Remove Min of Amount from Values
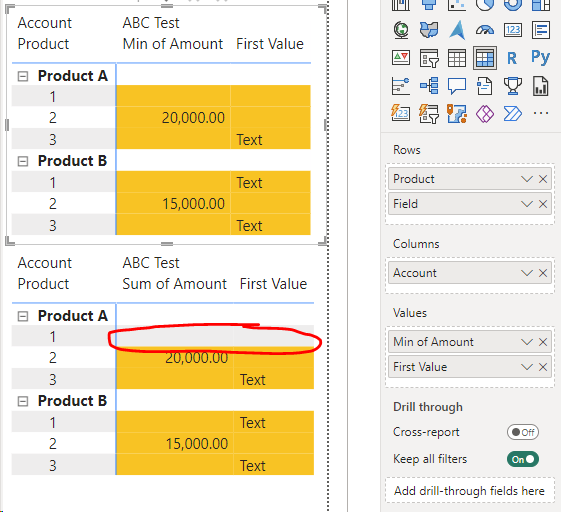Viewport: 561px width, 512px height. click(543, 342)
